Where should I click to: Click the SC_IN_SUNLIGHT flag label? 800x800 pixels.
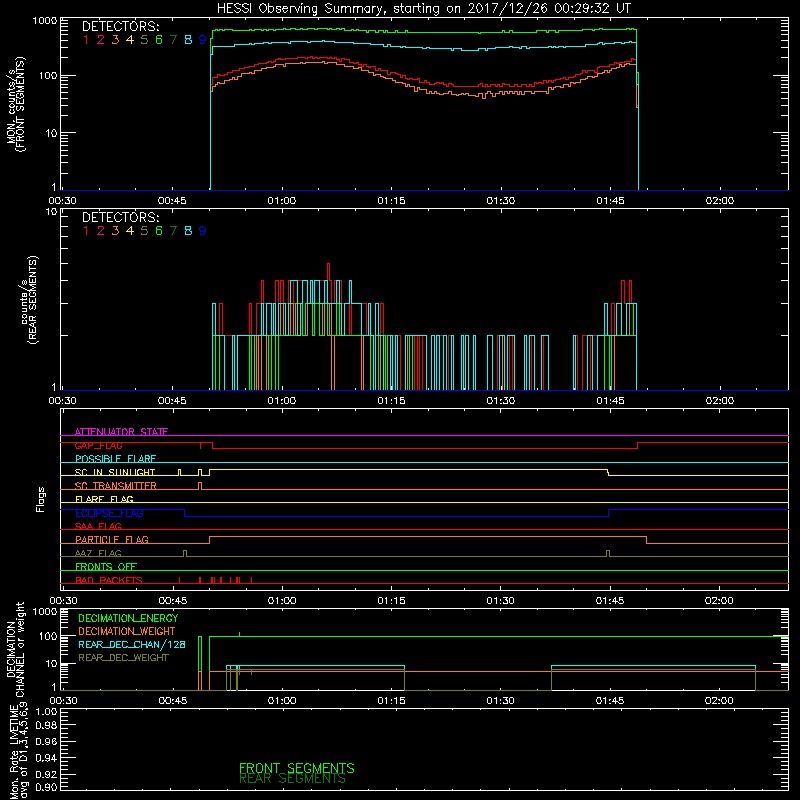[115, 472]
